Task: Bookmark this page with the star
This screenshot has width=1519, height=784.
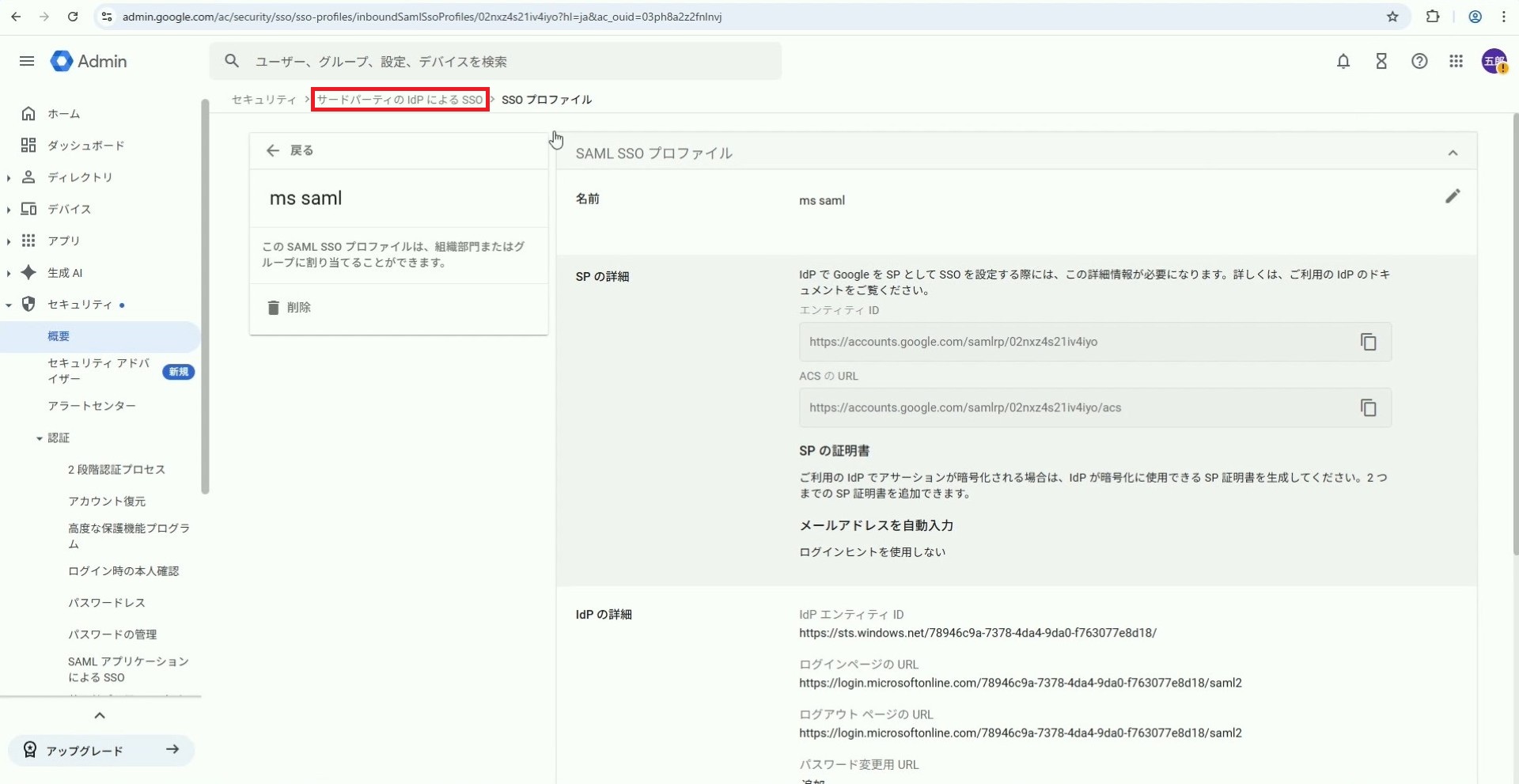Action: tap(1392, 17)
